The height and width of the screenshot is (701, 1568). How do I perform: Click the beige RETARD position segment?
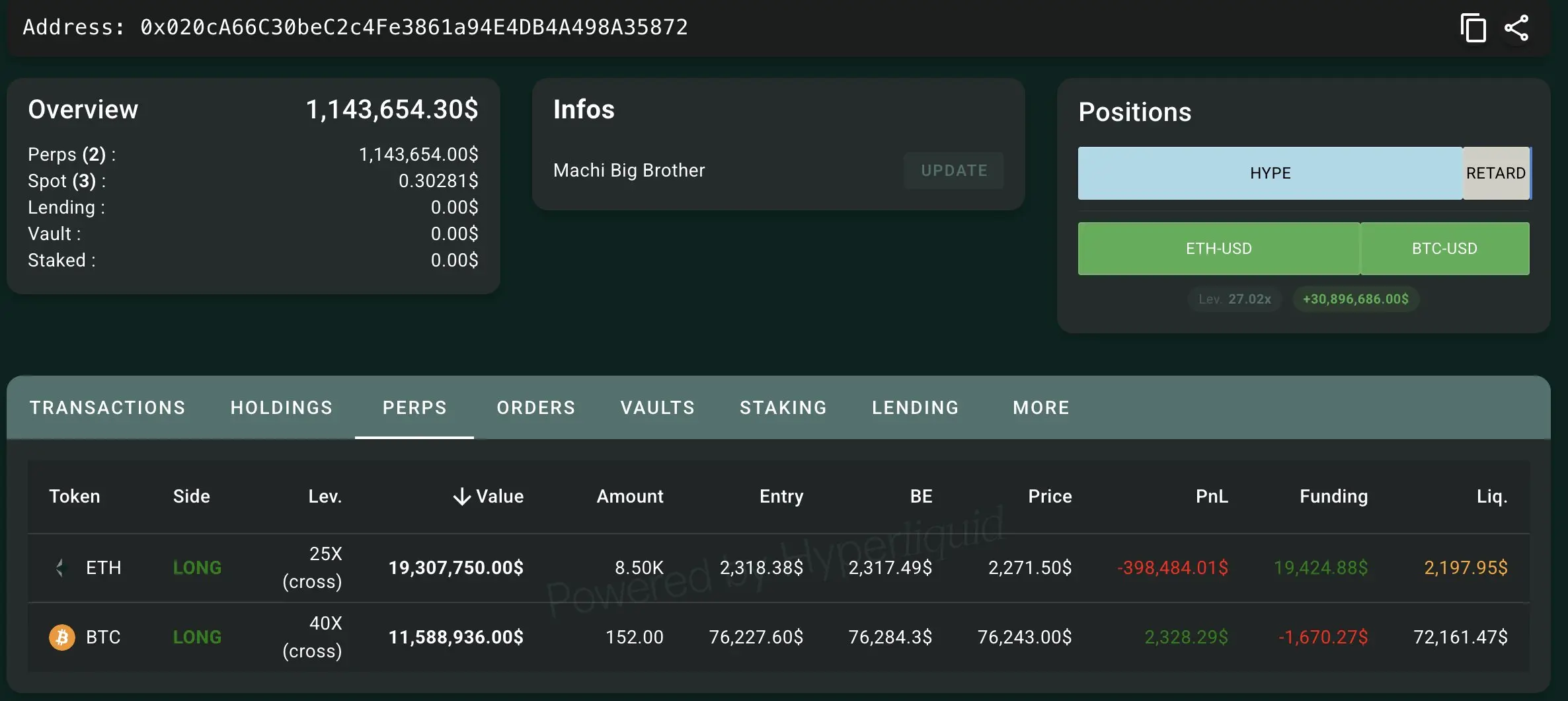(1495, 173)
